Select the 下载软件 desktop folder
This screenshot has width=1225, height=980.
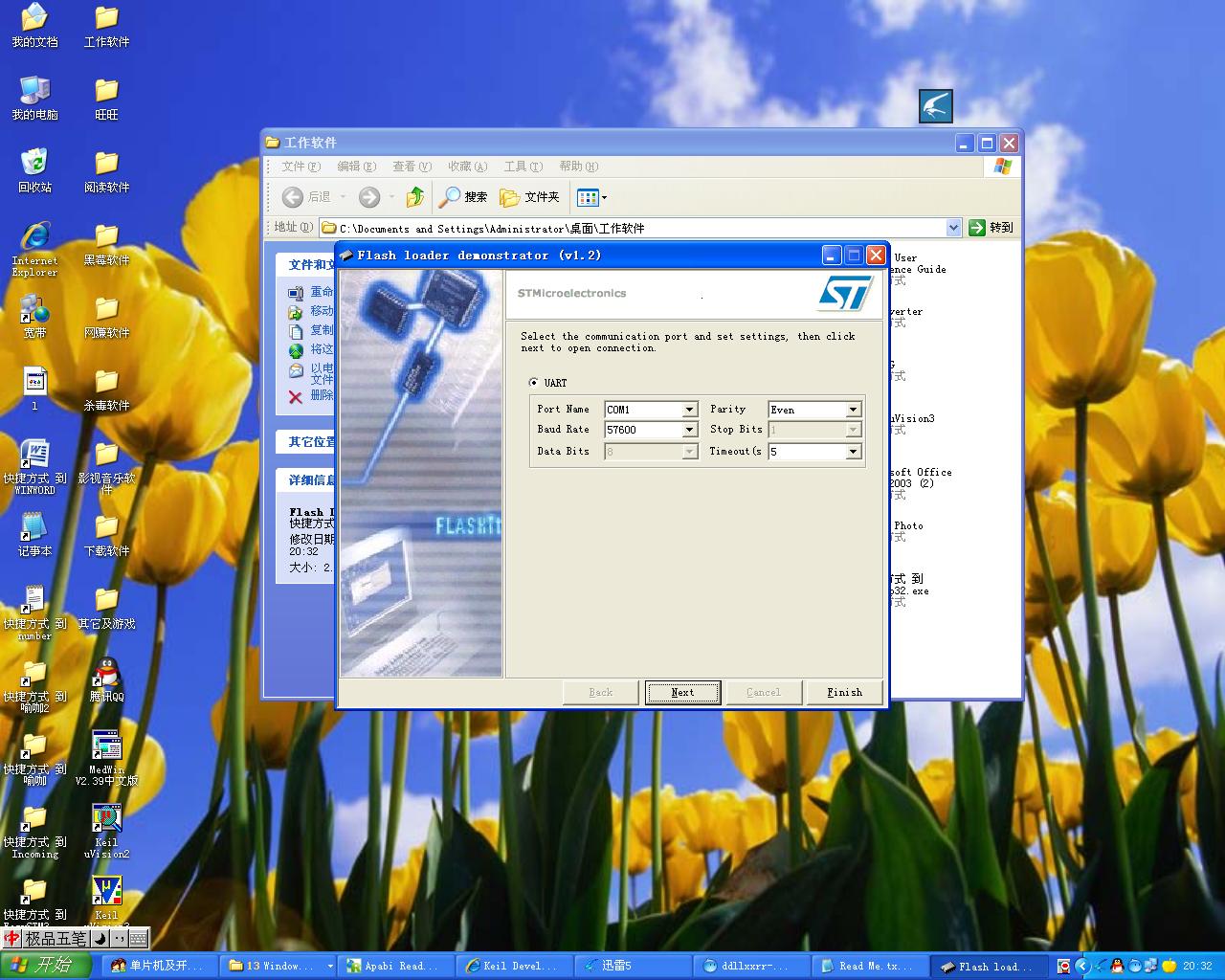click(106, 535)
